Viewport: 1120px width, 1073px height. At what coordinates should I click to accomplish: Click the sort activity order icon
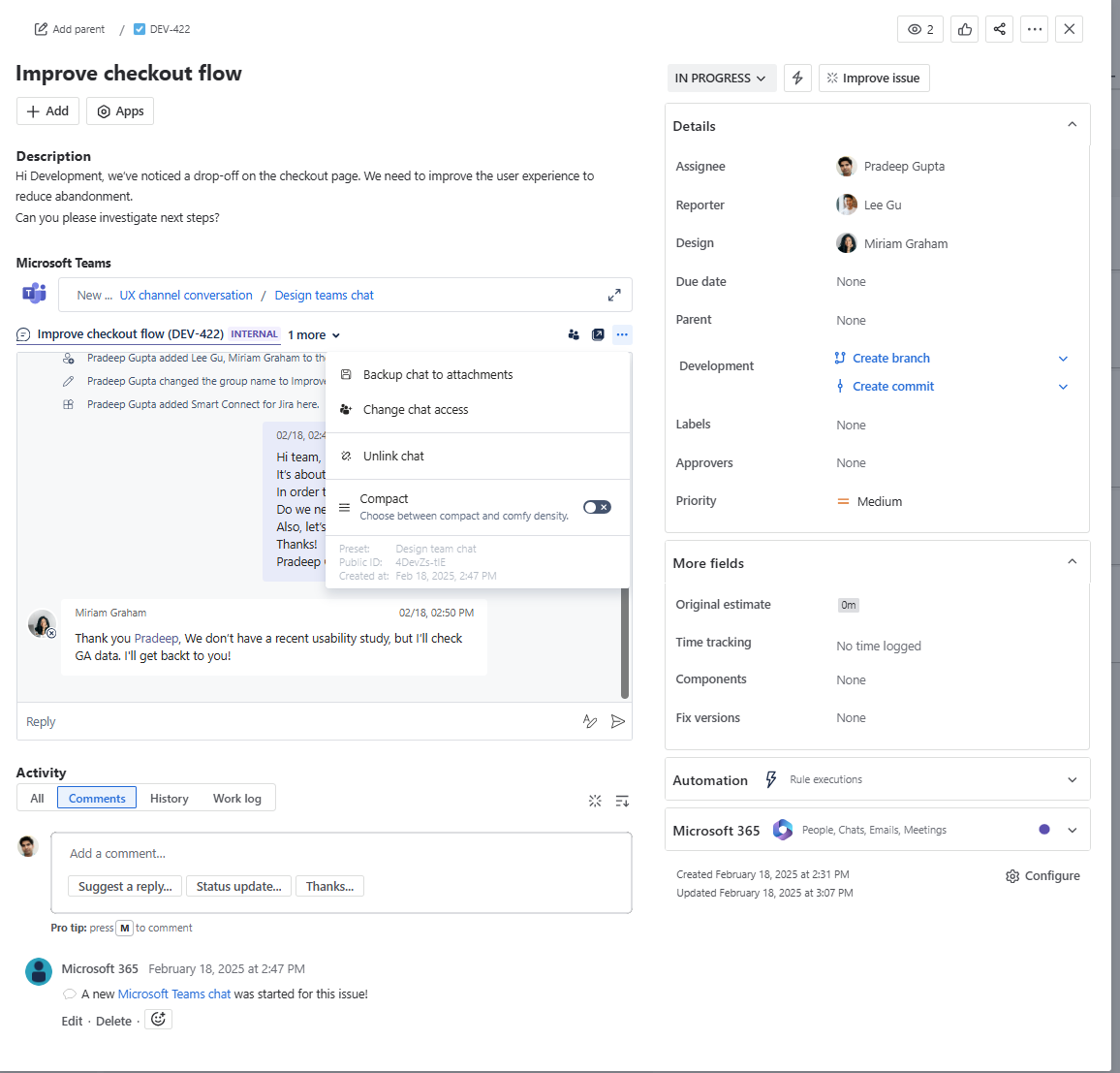[x=622, y=801]
